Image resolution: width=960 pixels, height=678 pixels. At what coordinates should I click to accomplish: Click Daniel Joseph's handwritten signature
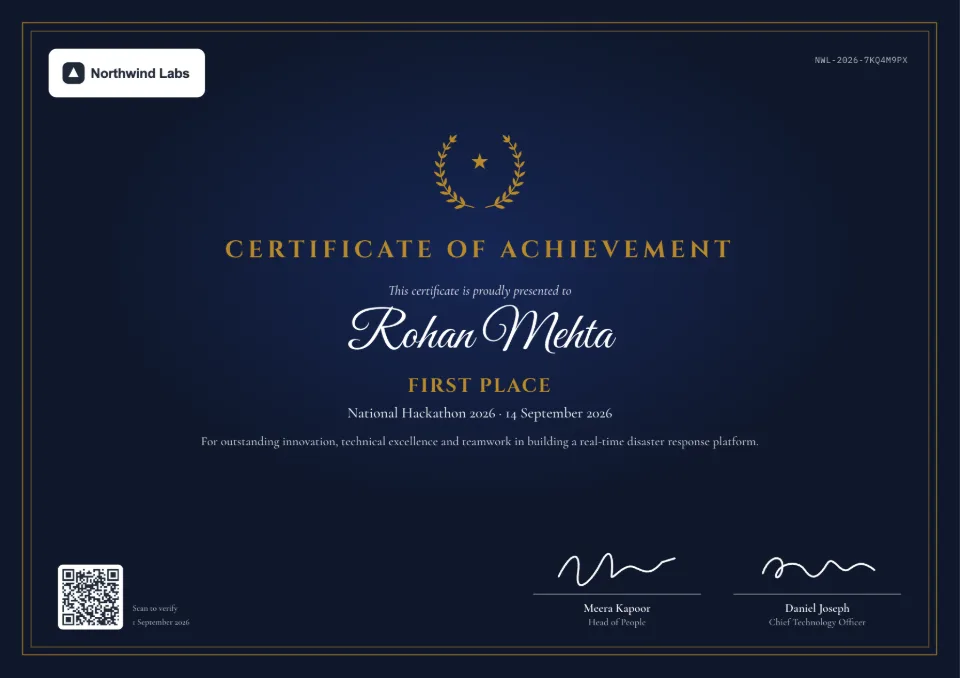818,567
